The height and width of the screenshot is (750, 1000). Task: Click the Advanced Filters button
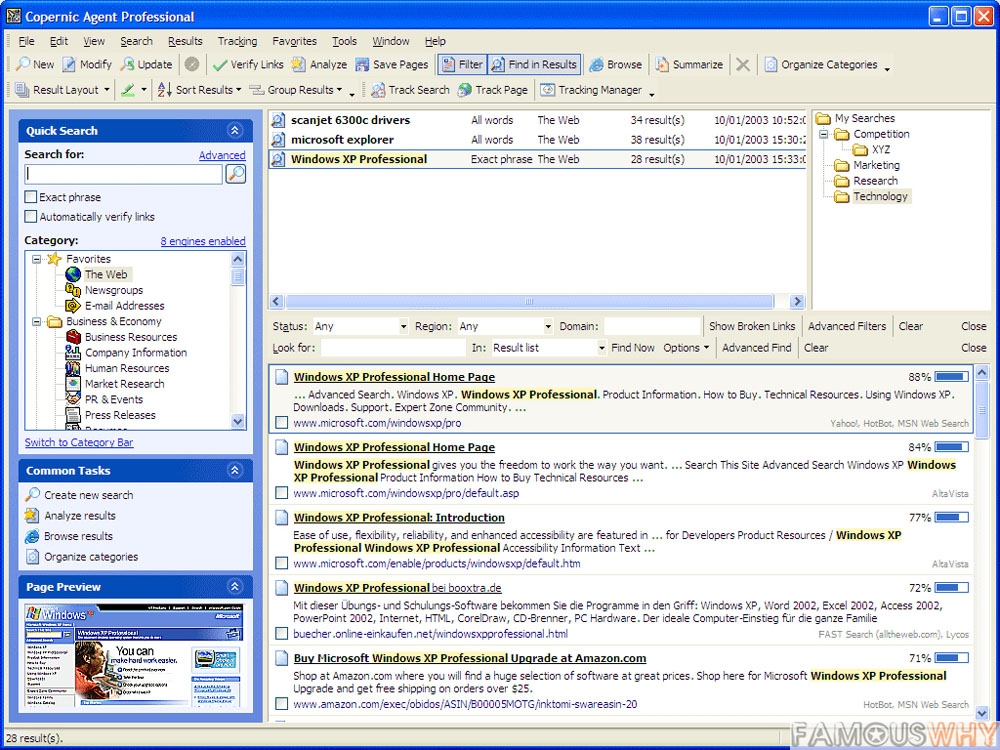tap(847, 327)
